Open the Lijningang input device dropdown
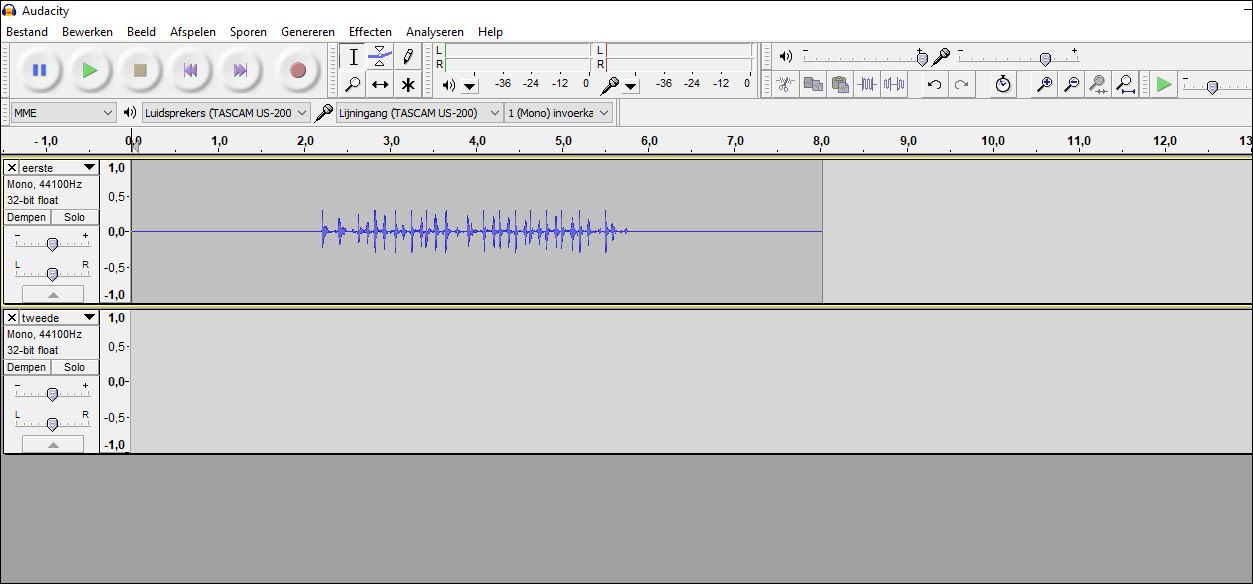 (419, 113)
